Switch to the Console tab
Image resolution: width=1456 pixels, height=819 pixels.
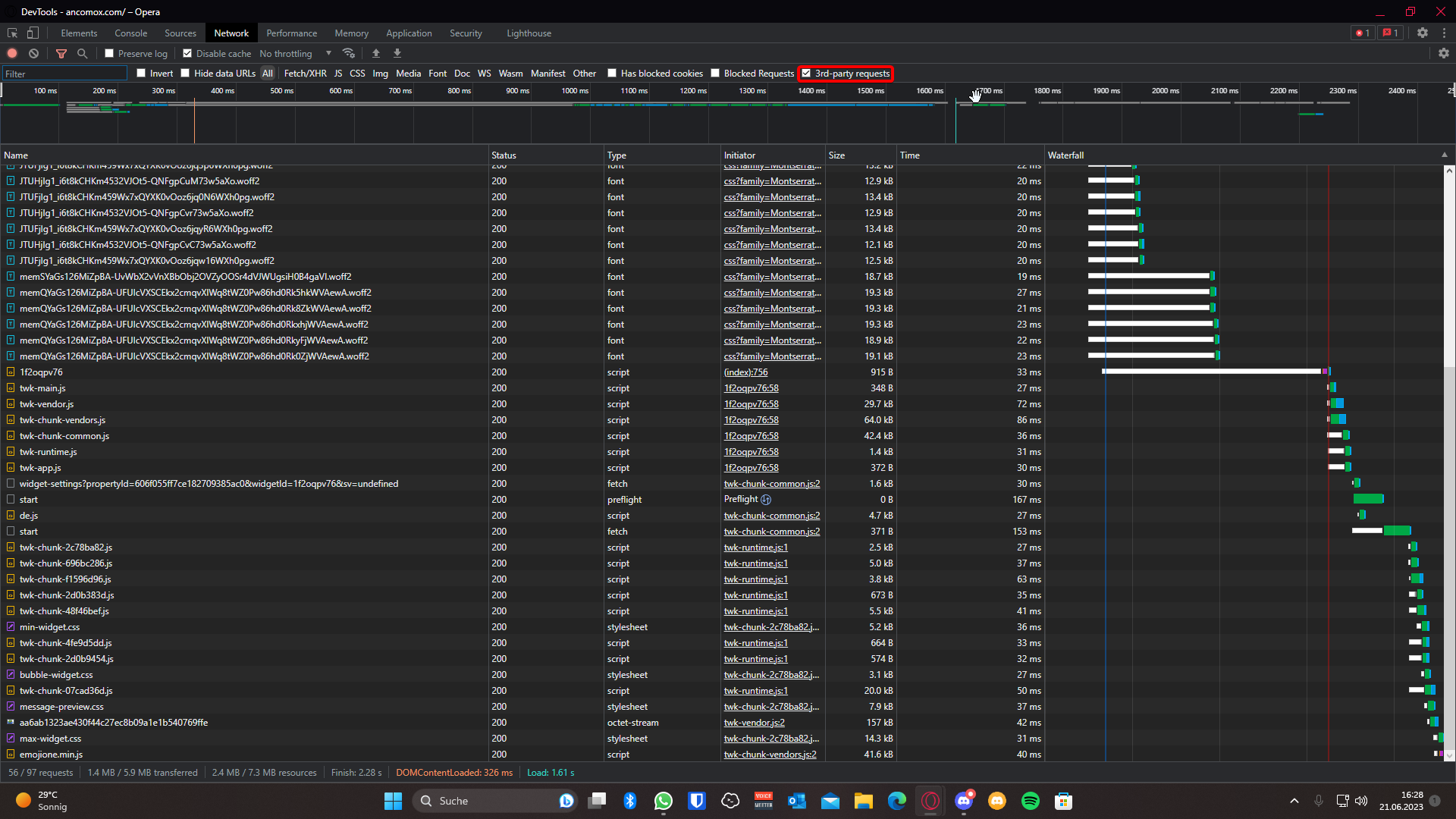130,33
